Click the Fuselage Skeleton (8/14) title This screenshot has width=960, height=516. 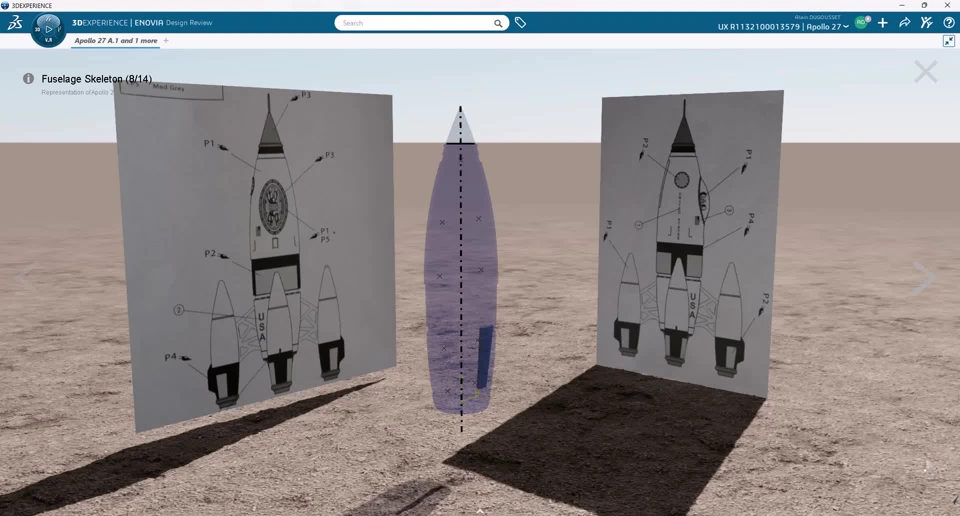[97, 79]
